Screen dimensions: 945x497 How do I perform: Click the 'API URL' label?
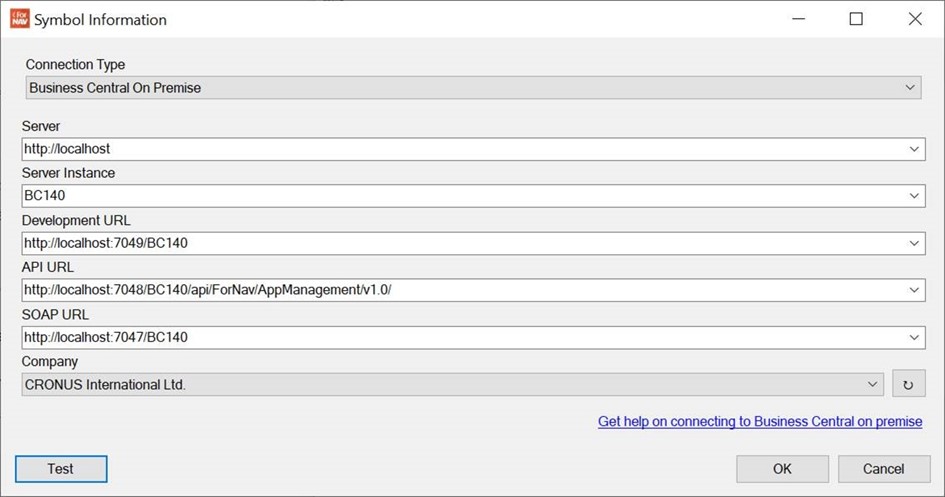point(48,267)
